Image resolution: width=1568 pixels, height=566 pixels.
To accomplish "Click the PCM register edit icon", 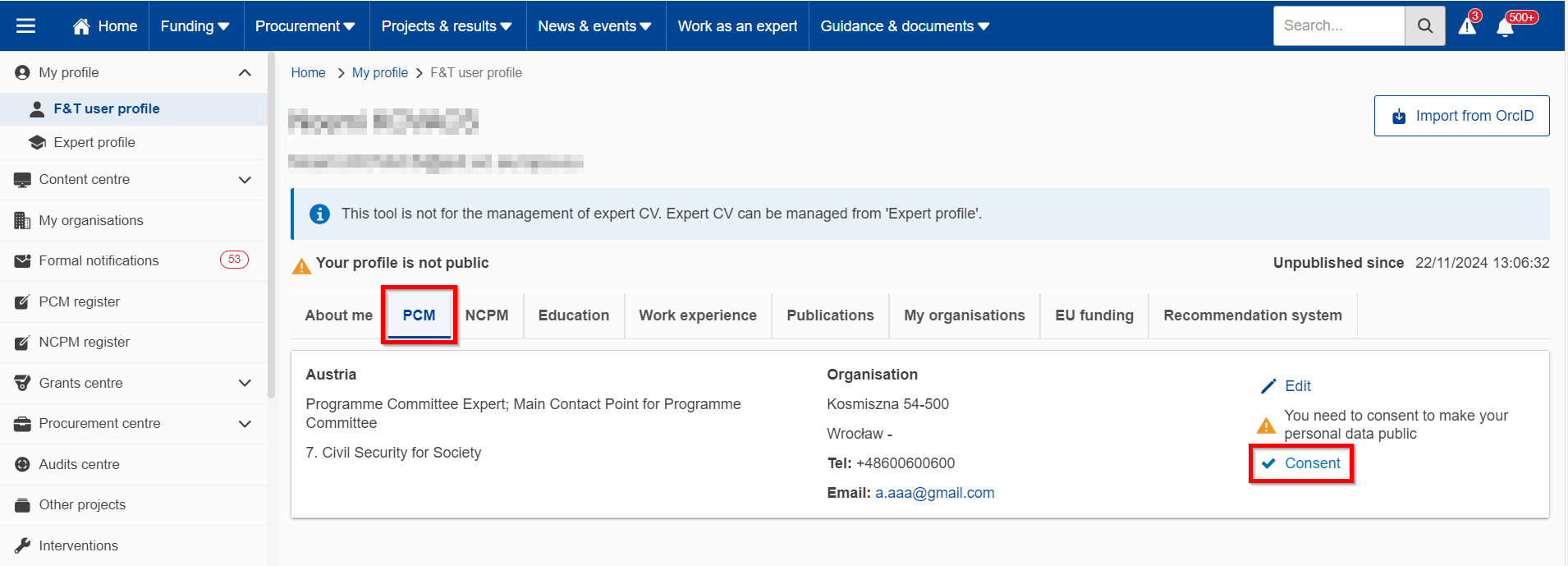I will point(22,301).
